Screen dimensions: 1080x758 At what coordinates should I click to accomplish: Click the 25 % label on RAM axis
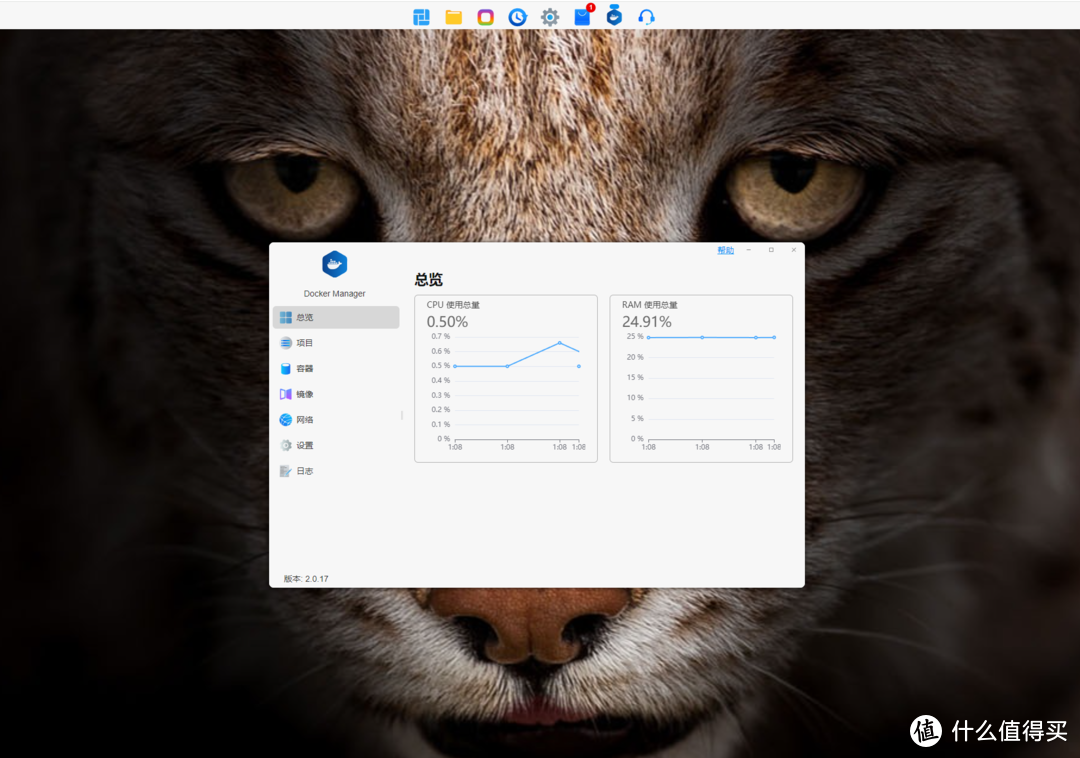click(x=635, y=337)
